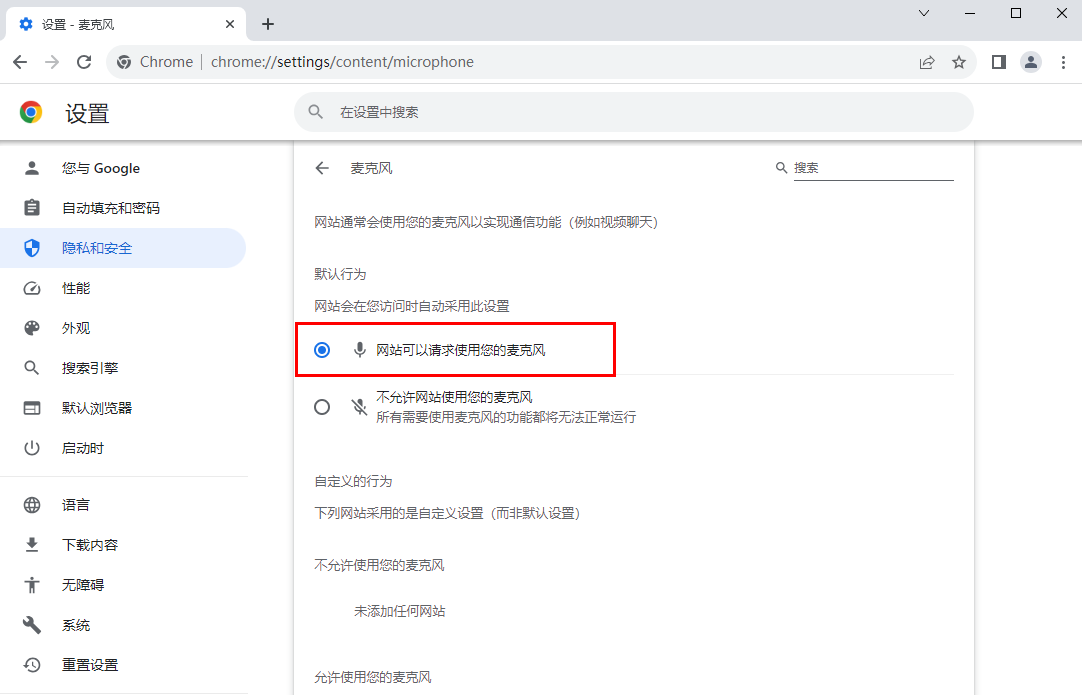The width and height of the screenshot is (1082, 695).
Task: Go back using the browser back arrow
Action: (20, 62)
